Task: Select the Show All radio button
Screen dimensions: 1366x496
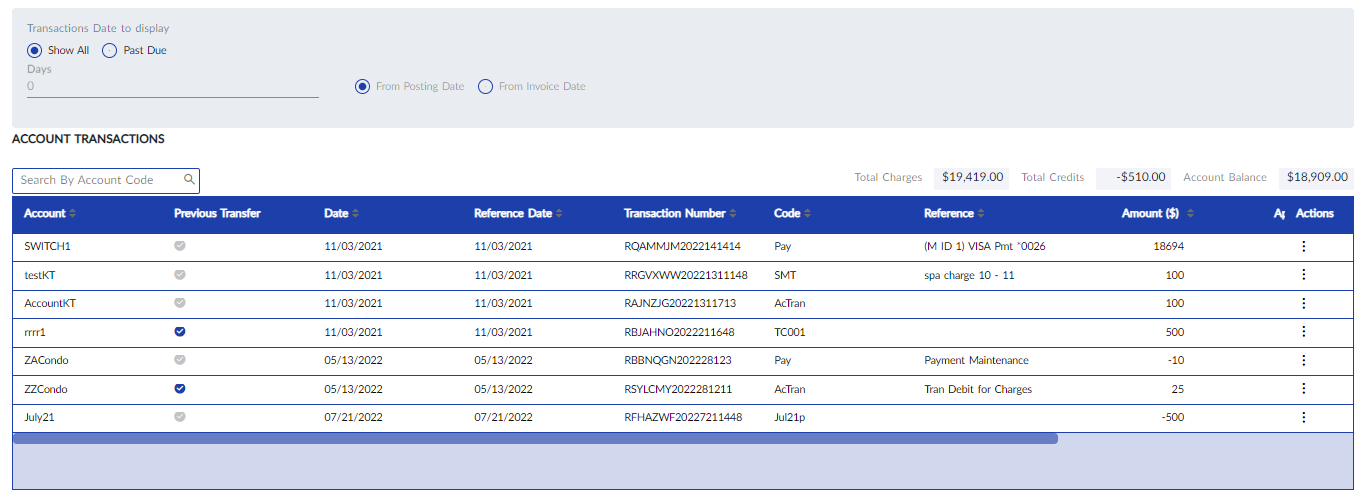Action: (35, 50)
